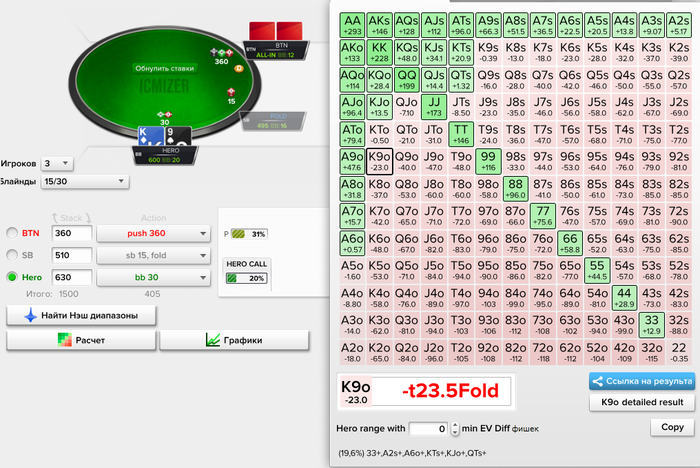Click Hero's King of diamonds card

[151, 136]
